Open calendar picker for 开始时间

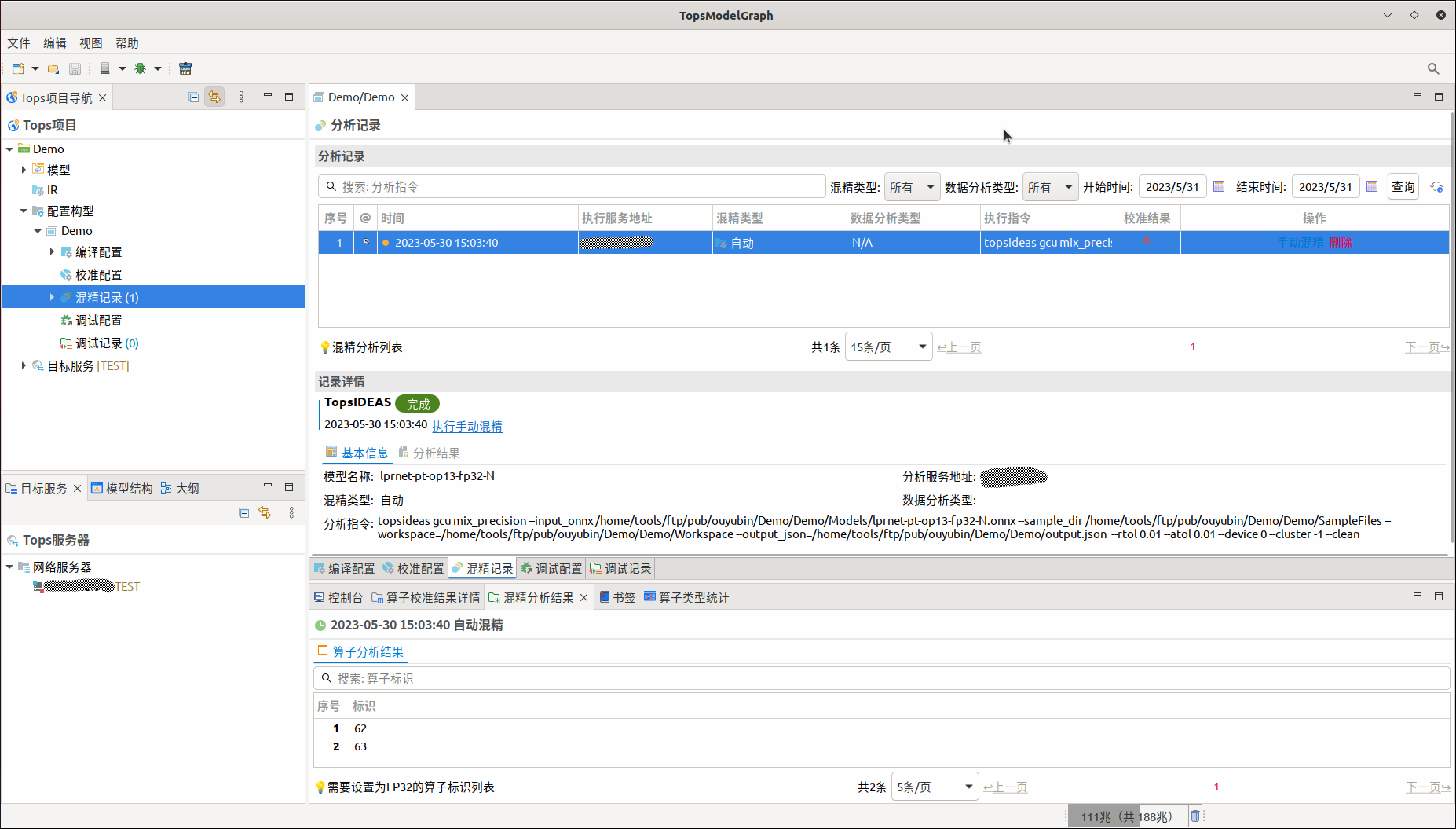tap(1219, 186)
